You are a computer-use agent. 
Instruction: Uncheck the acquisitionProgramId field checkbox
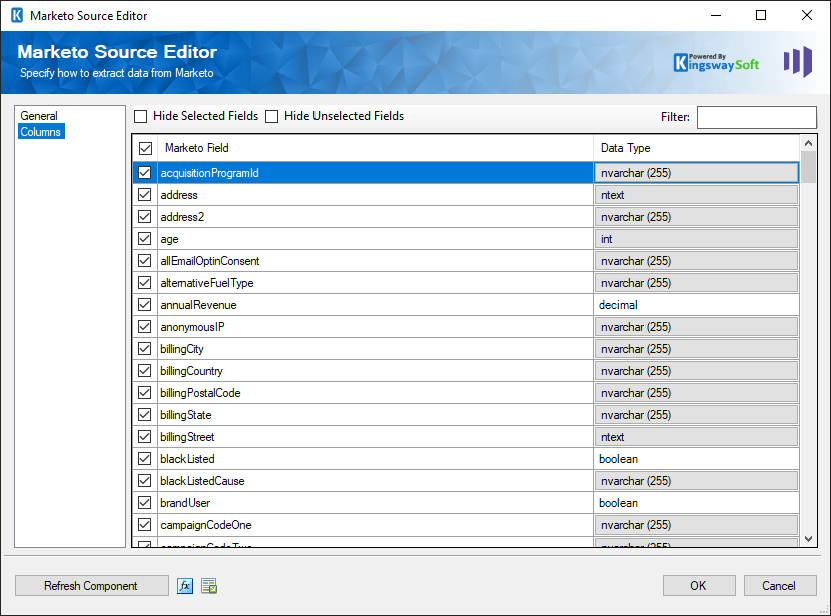pos(144,173)
